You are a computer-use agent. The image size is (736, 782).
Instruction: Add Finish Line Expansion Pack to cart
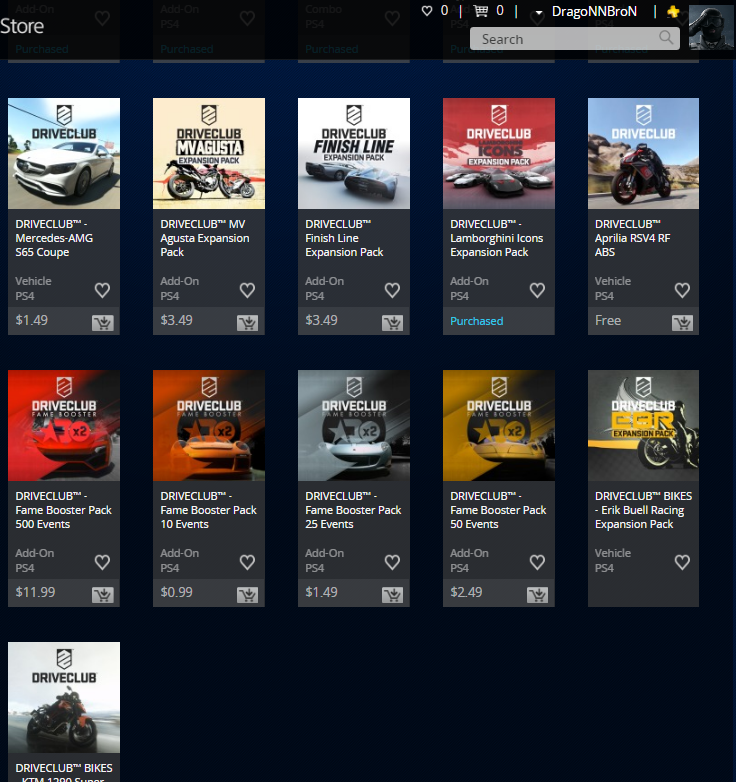392,322
